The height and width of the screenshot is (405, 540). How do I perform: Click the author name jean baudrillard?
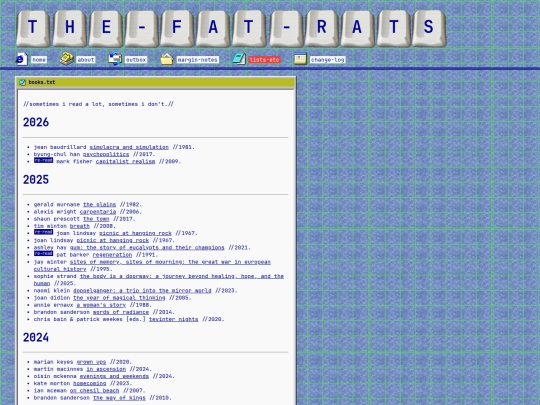pyautogui.click(x=60, y=147)
